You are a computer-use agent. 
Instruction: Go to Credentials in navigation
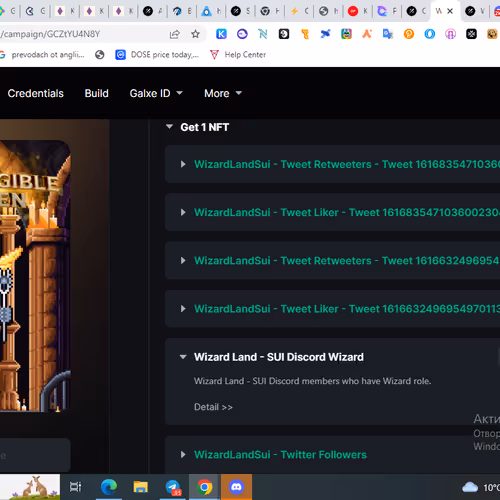36,93
